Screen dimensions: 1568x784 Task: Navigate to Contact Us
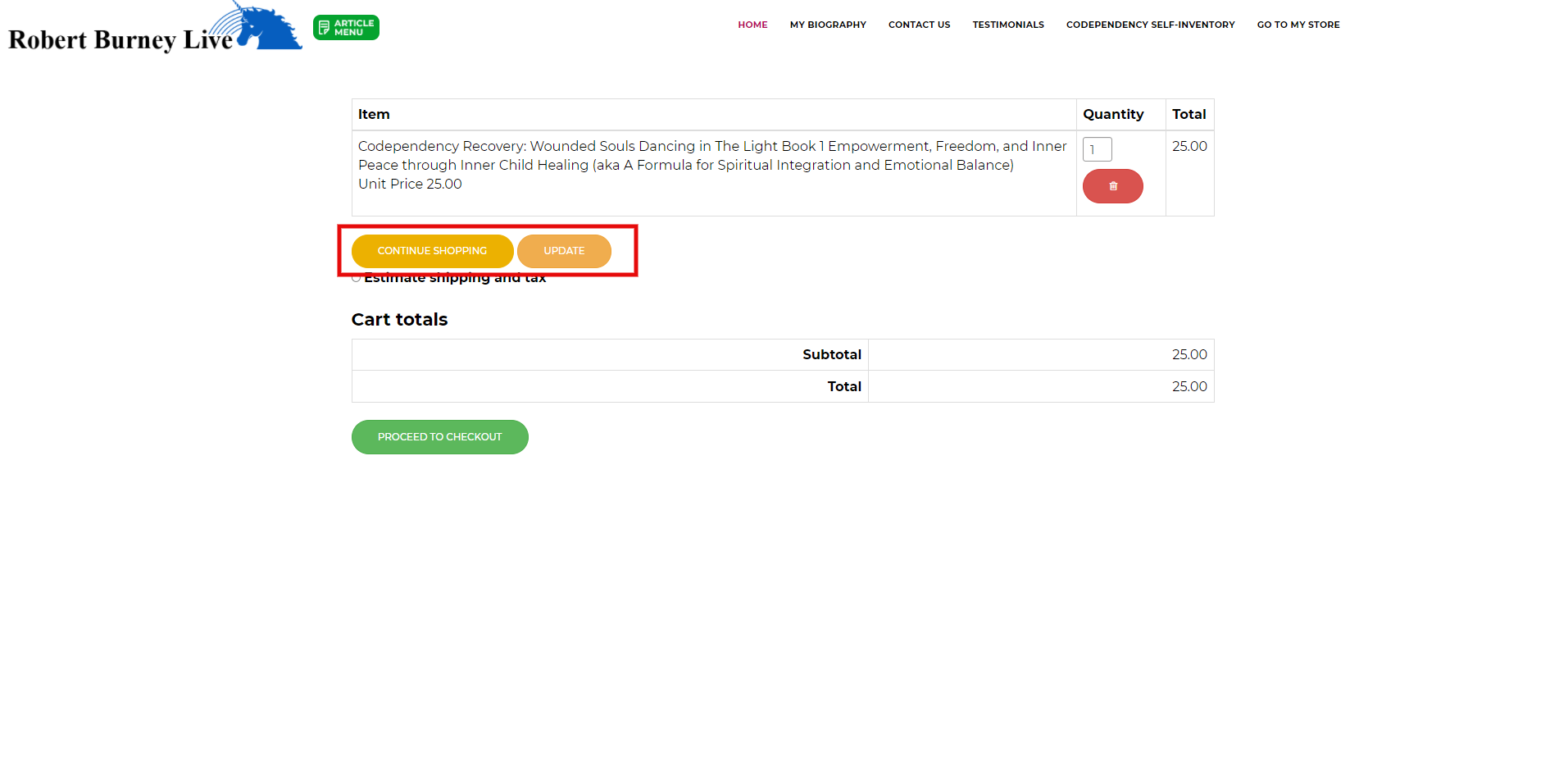(x=919, y=25)
